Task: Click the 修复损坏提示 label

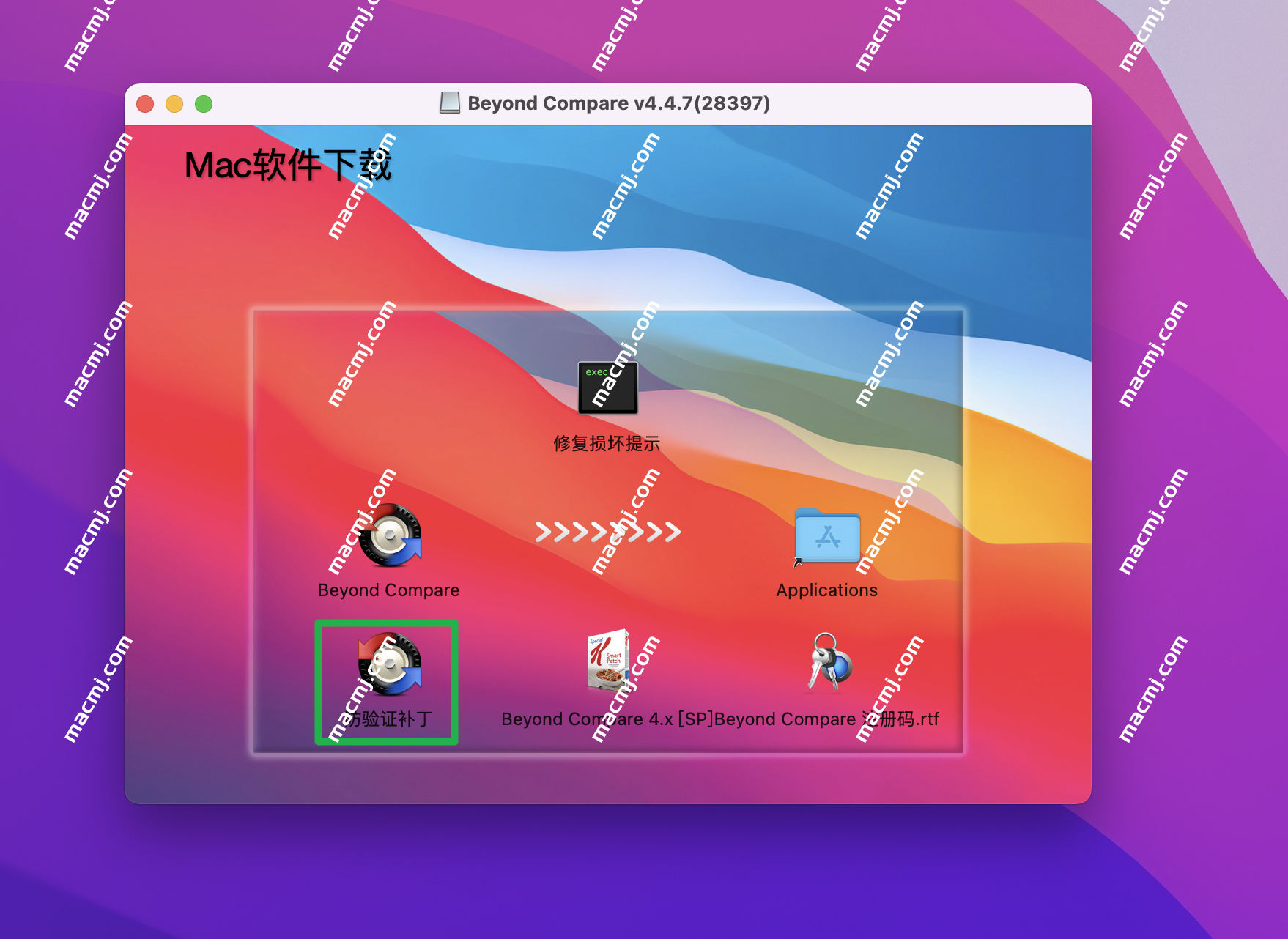Action: coord(607,443)
